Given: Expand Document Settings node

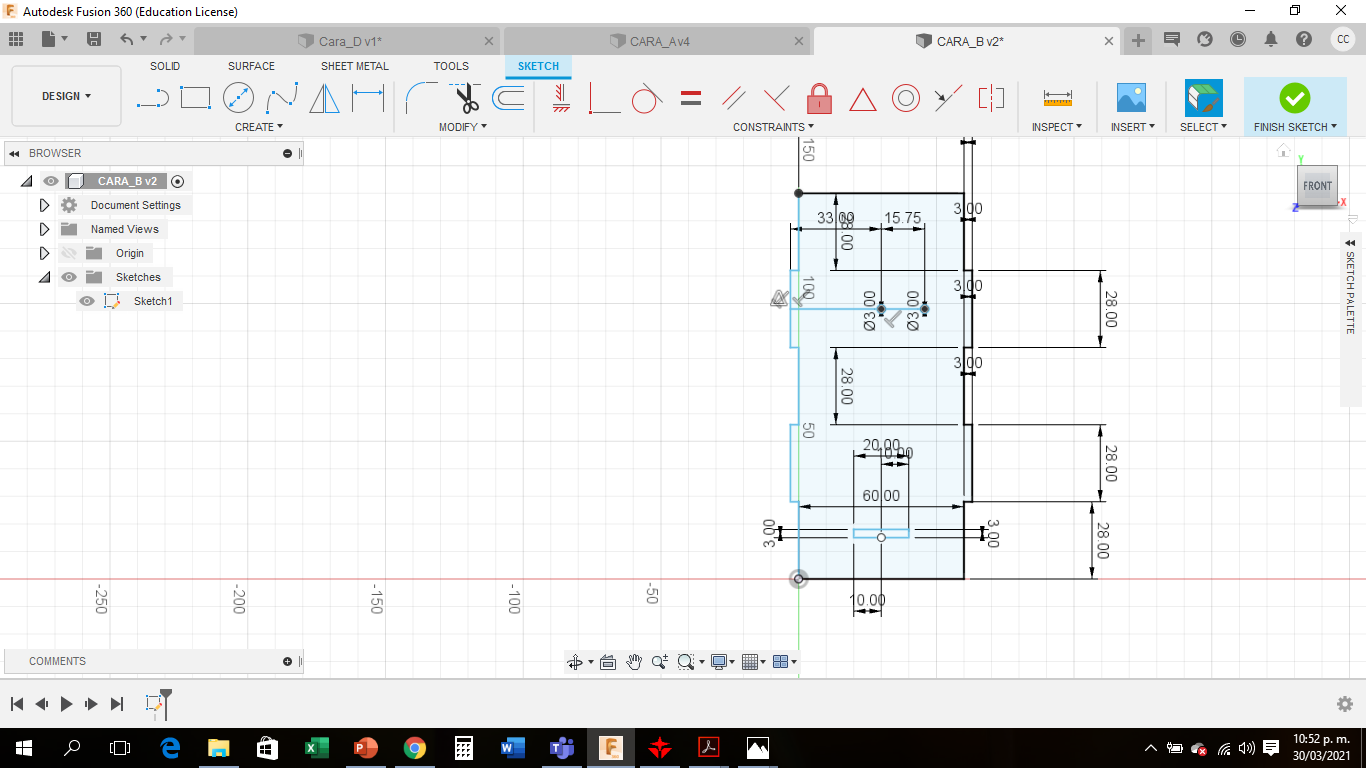Looking at the screenshot, I should (x=44, y=205).
